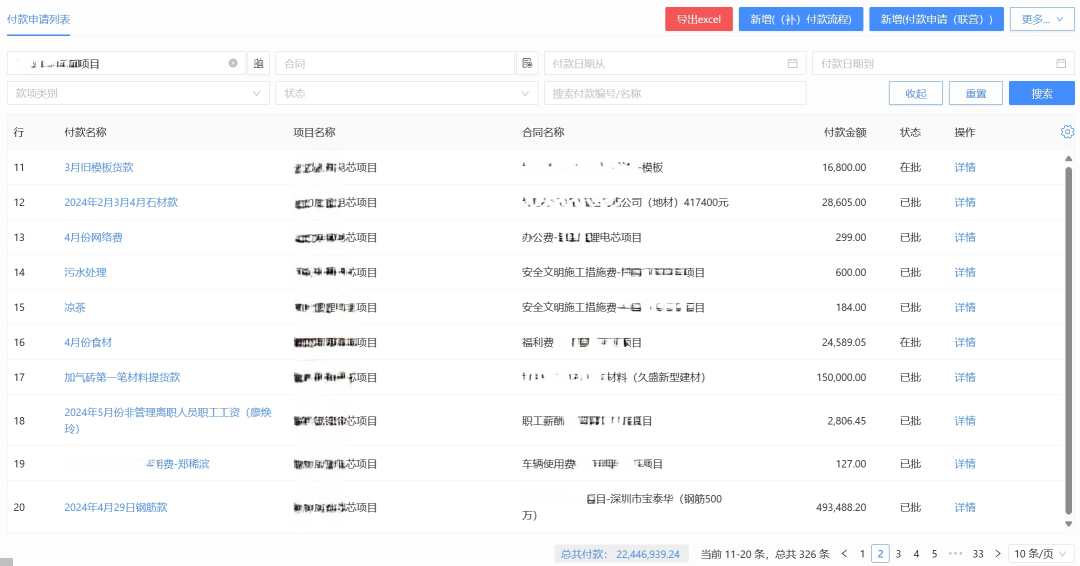This screenshot has height=566, width=1080.
Task: Open 3月旧模板货款 payment link
Action: (98, 167)
